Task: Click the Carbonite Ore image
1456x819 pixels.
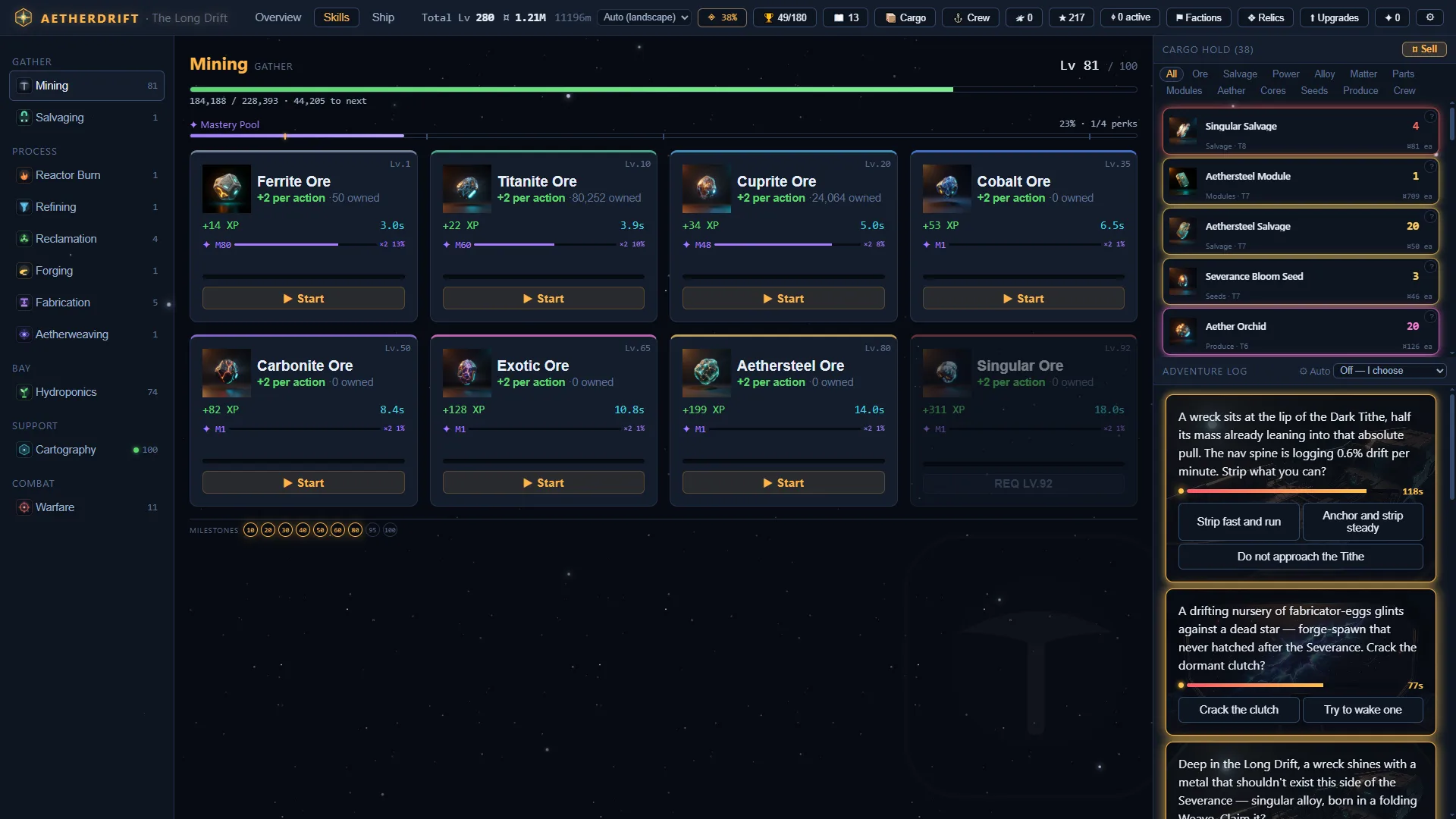Action: [227, 373]
